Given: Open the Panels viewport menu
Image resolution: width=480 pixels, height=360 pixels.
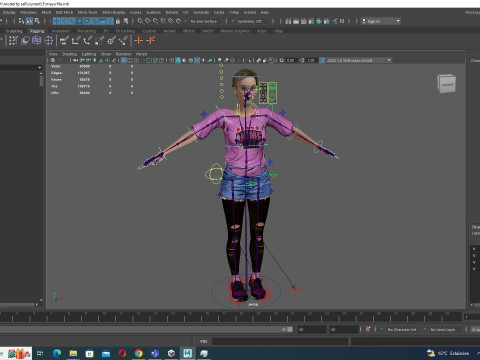Looking at the screenshot, I should click(x=141, y=54).
